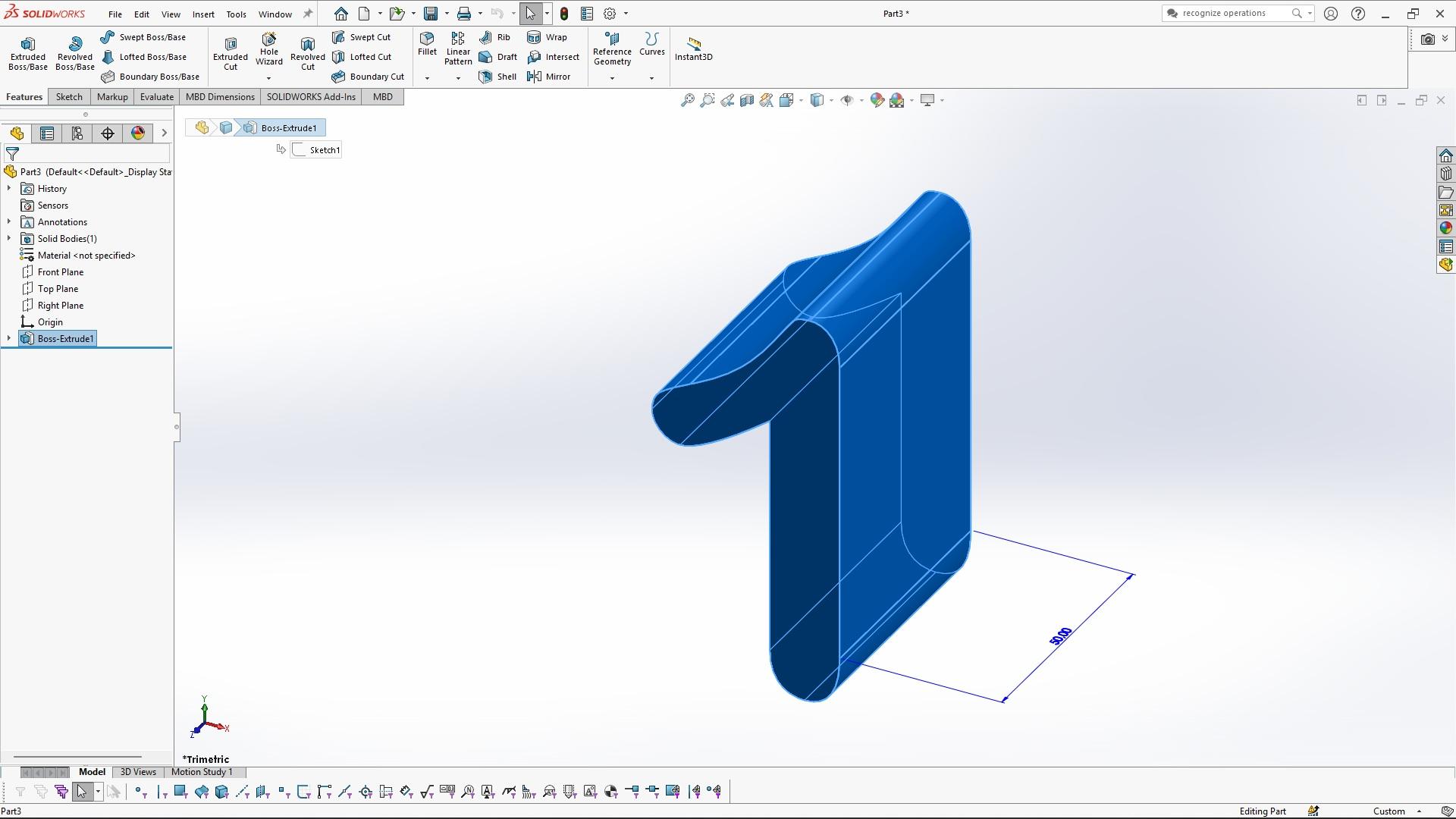The image size is (1456, 819).
Task: Select the Revolved Cut tool
Action: [x=308, y=53]
